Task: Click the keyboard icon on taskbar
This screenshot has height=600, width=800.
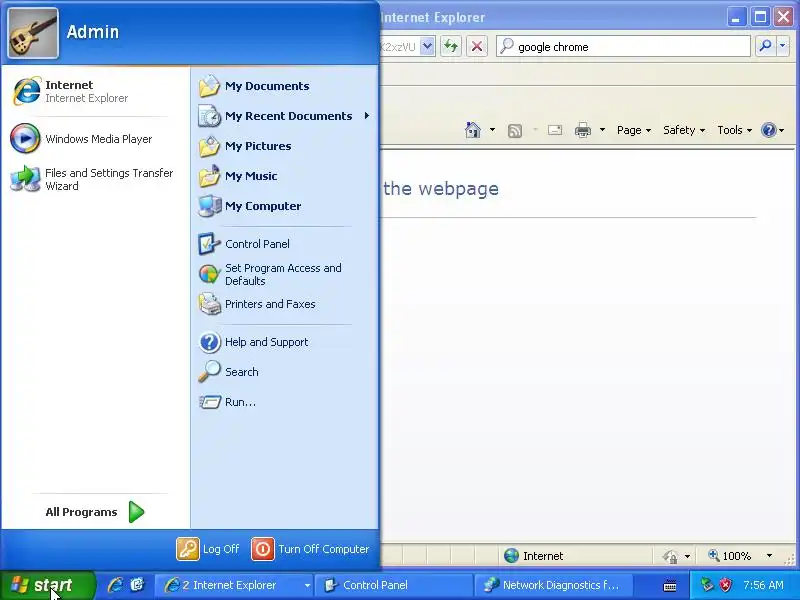Action: 670,586
